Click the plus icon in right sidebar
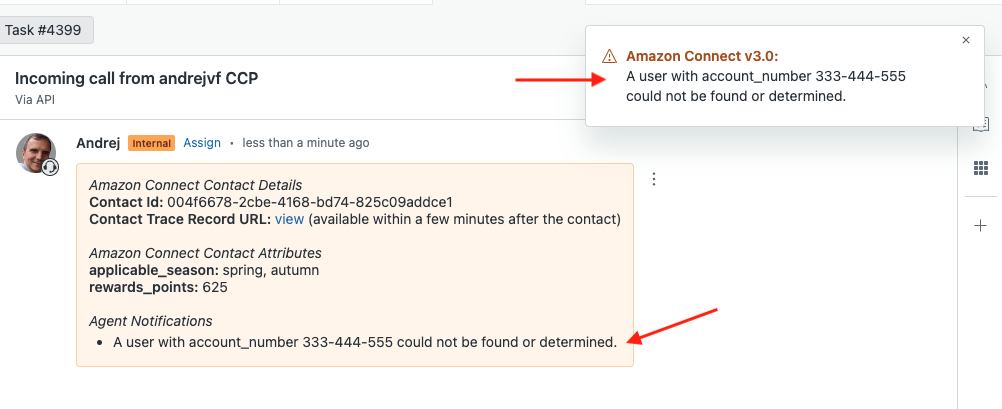Viewport: 1002px width, 409px height. pos(981,226)
